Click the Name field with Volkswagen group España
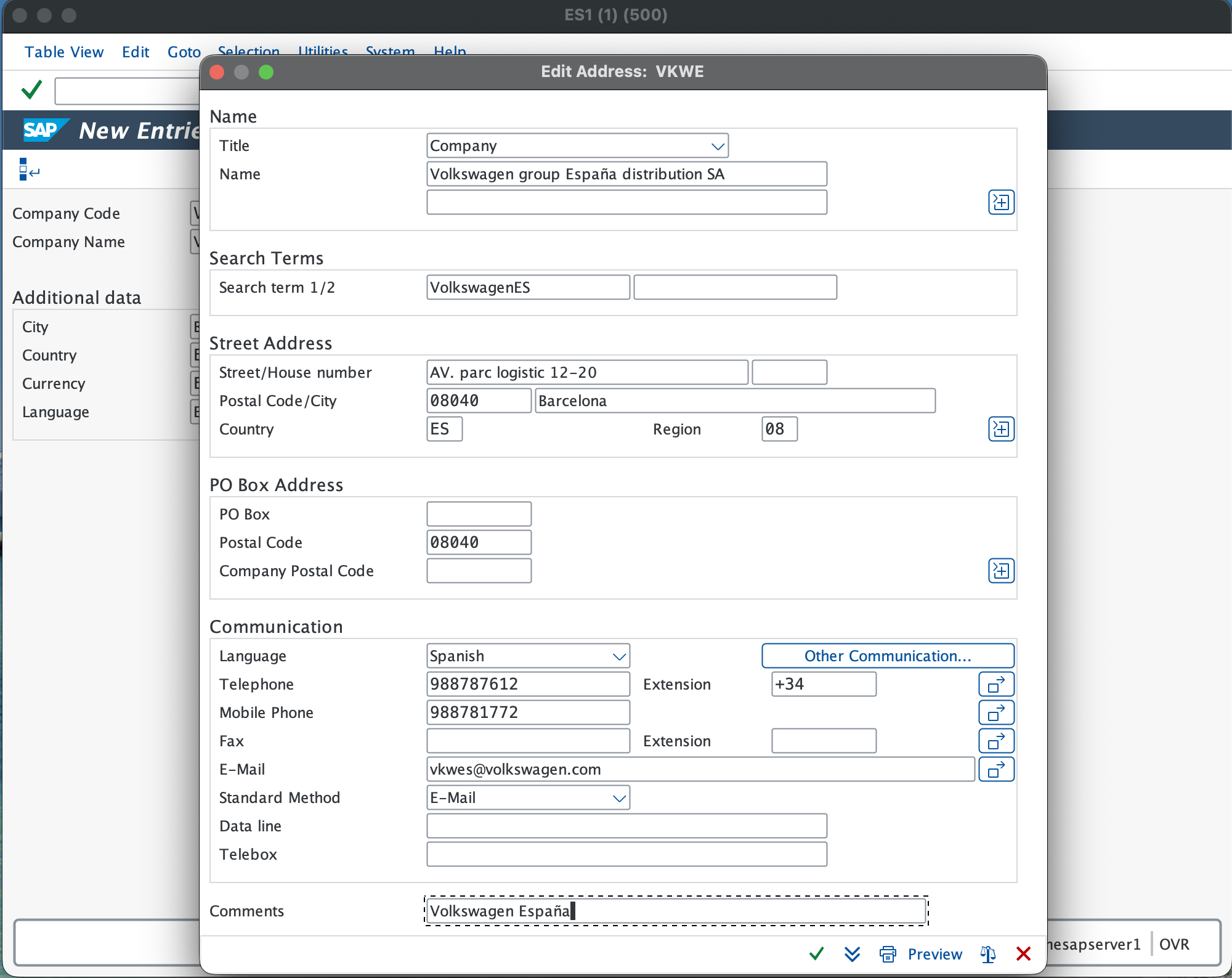 pyautogui.click(x=626, y=174)
